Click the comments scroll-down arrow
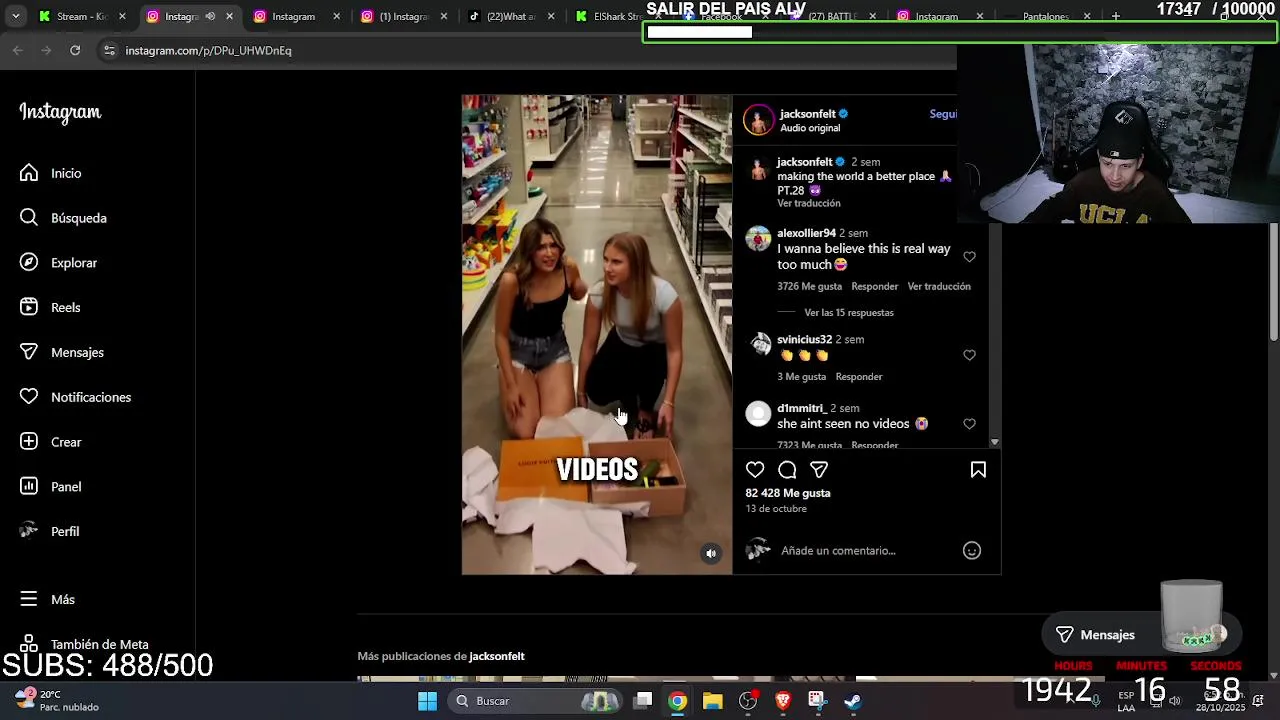The width and height of the screenshot is (1280, 720). pos(994,441)
